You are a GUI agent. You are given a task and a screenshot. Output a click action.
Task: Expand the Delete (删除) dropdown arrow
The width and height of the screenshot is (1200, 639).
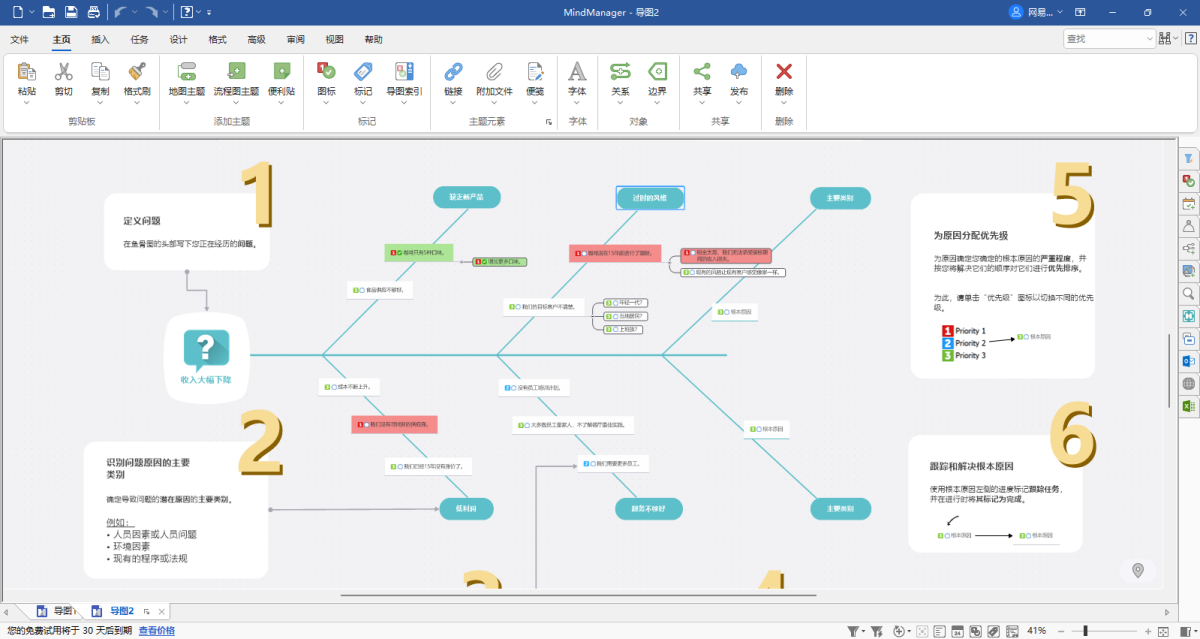(784, 101)
